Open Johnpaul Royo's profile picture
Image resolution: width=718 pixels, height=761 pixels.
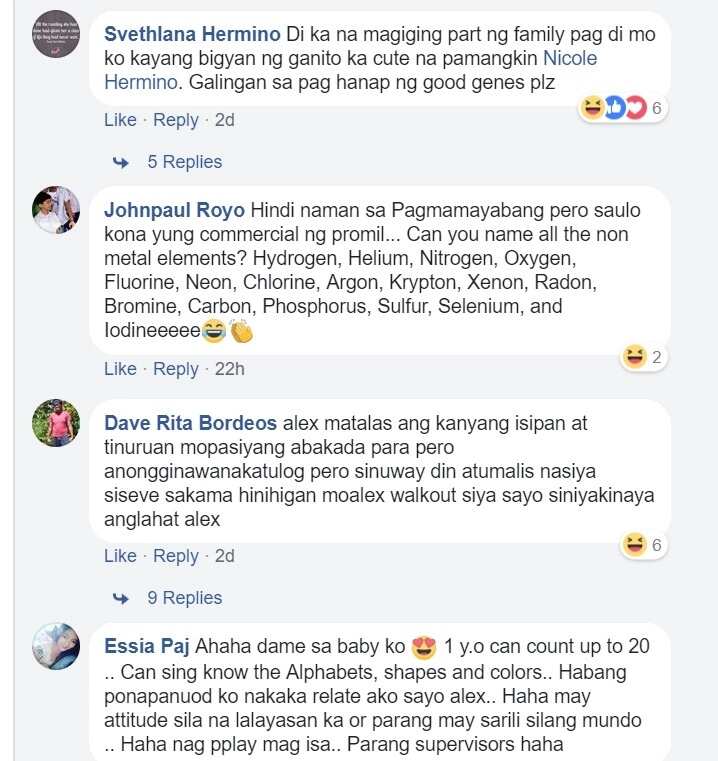coord(56,210)
